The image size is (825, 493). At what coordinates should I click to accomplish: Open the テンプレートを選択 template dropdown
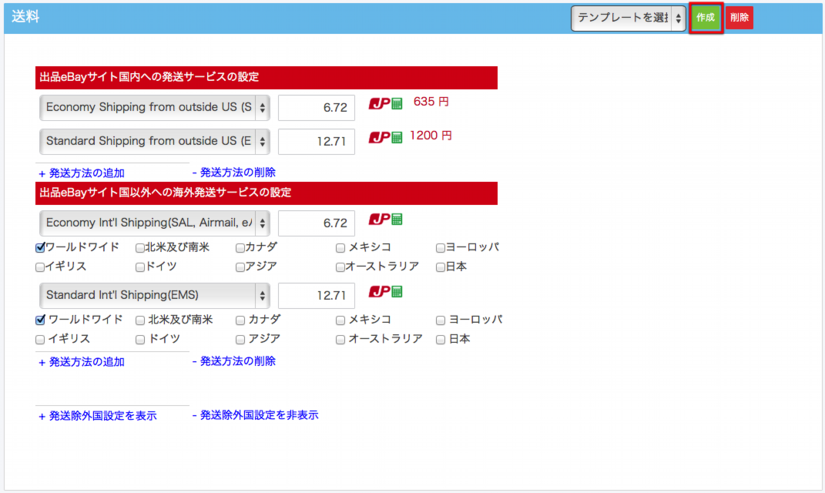coord(628,18)
